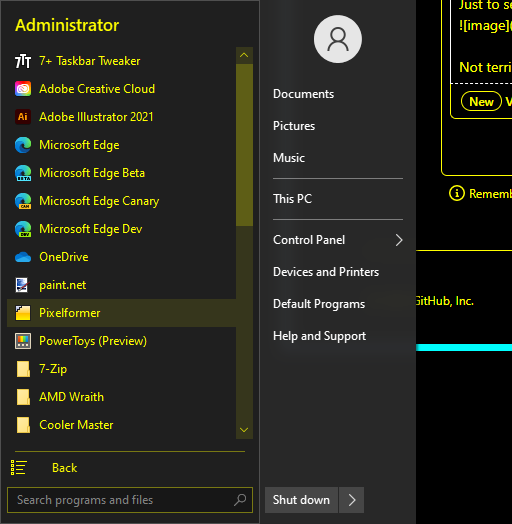Screen dimensions: 512x524
Task: Click the Pixelformer icon
Action: tap(23, 313)
